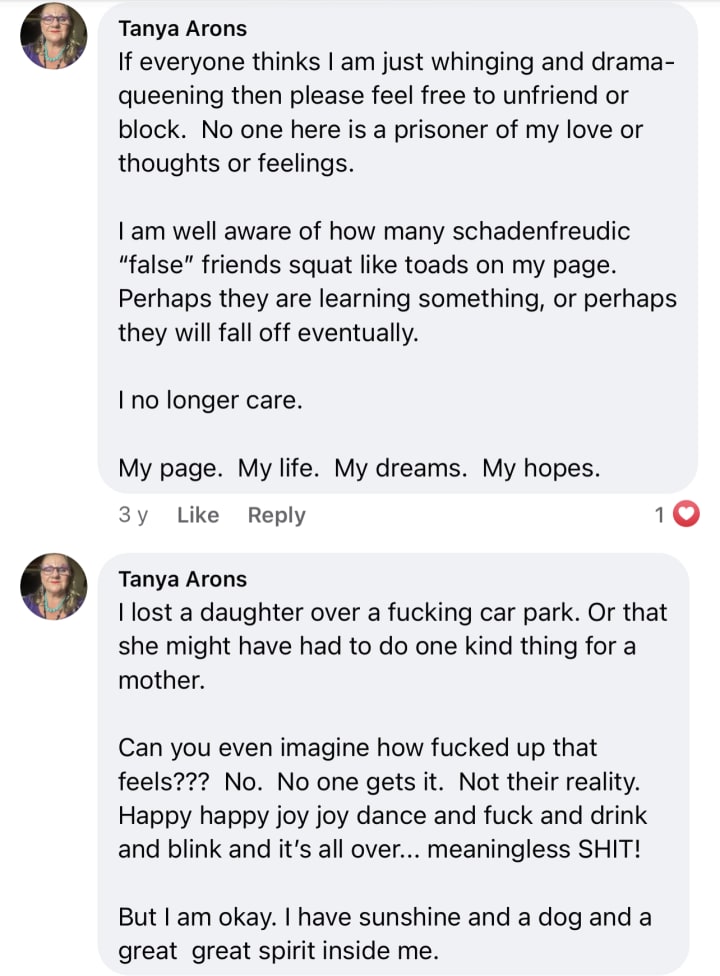Reply to the first comment
The width and height of the screenshot is (720, 976).
276,515
